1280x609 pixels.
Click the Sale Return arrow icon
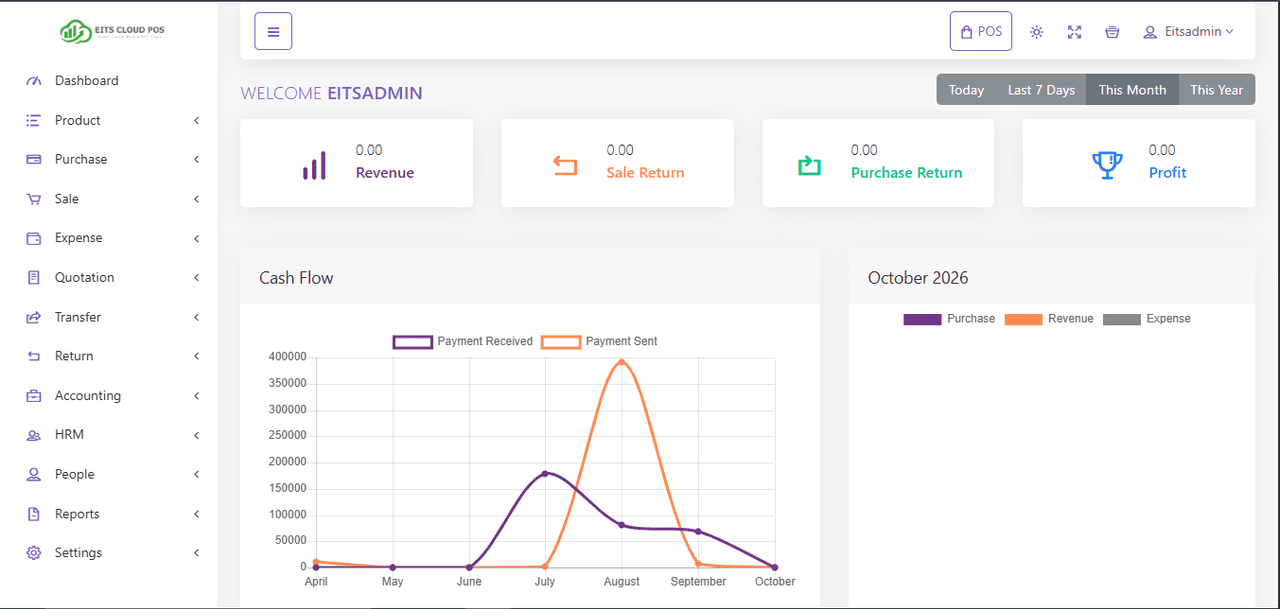tap(566, 165)
